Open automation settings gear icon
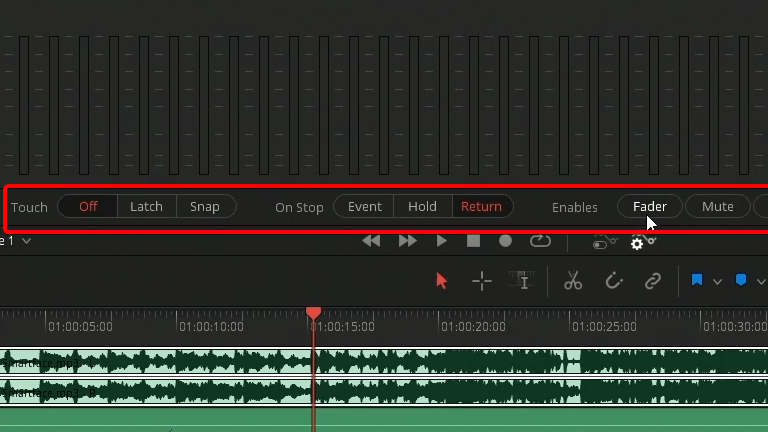The width and height of the screenshot is (768, 432). pyautogui.click(x=643, y=242)
